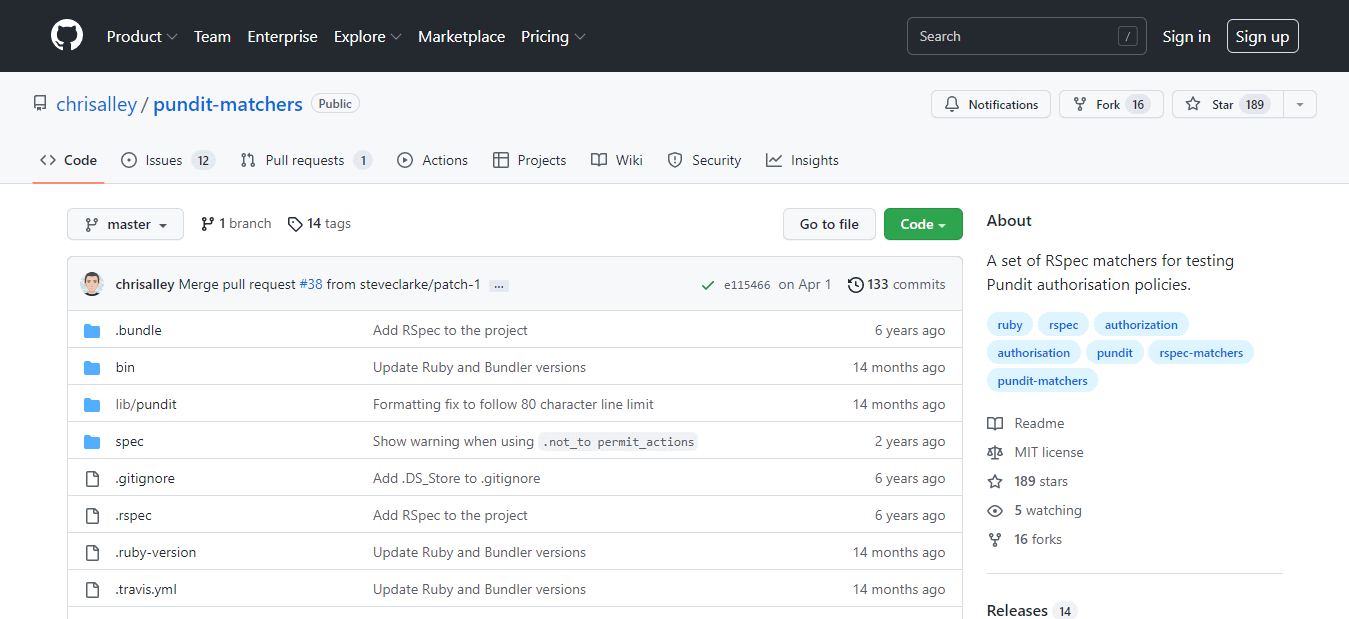
Task: Open the Pull requests tab
Action: coord(305,160)
